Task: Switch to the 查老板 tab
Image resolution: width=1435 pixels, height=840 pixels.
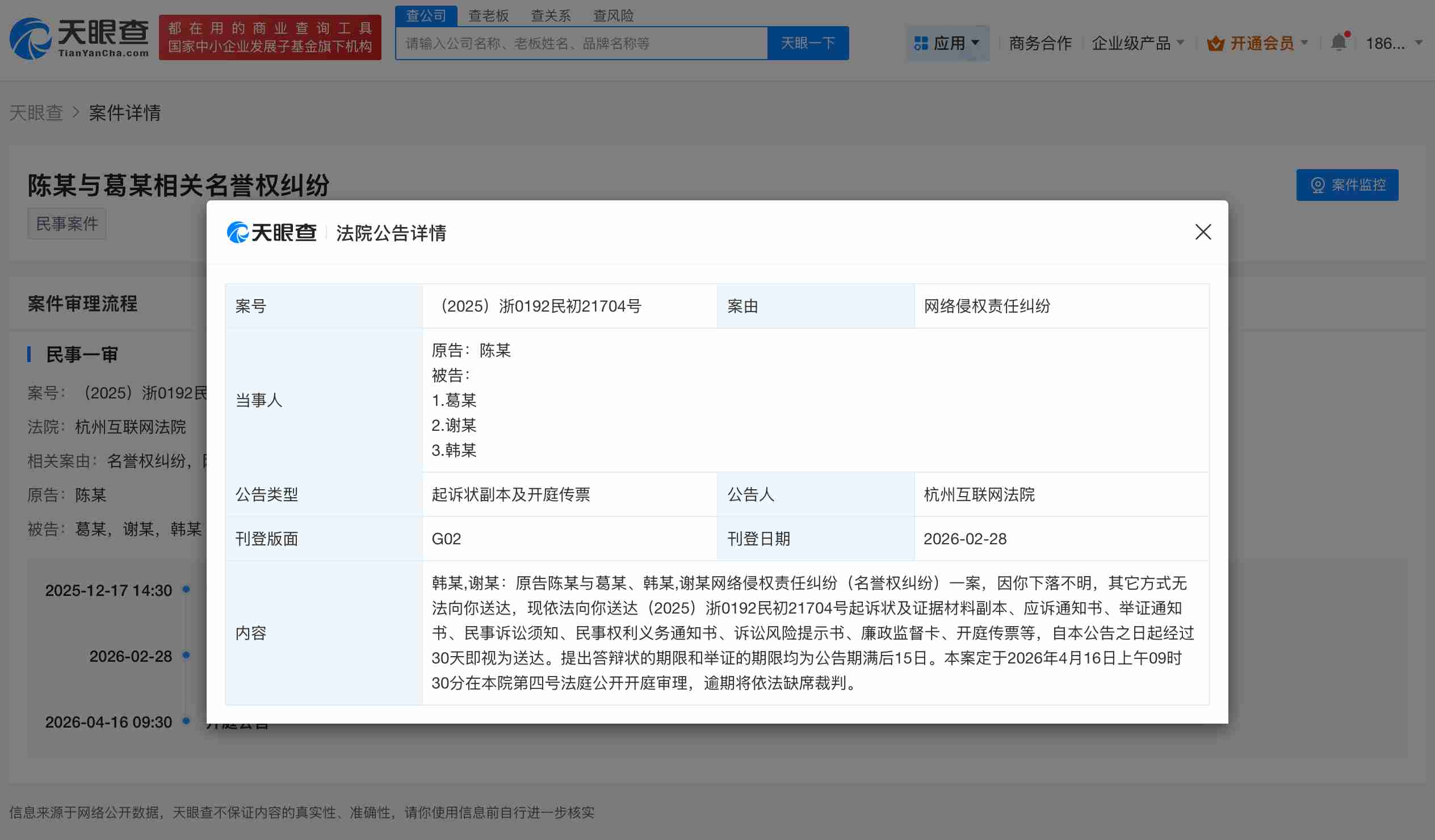Action: pyautogui.click(x=488, y=15)
